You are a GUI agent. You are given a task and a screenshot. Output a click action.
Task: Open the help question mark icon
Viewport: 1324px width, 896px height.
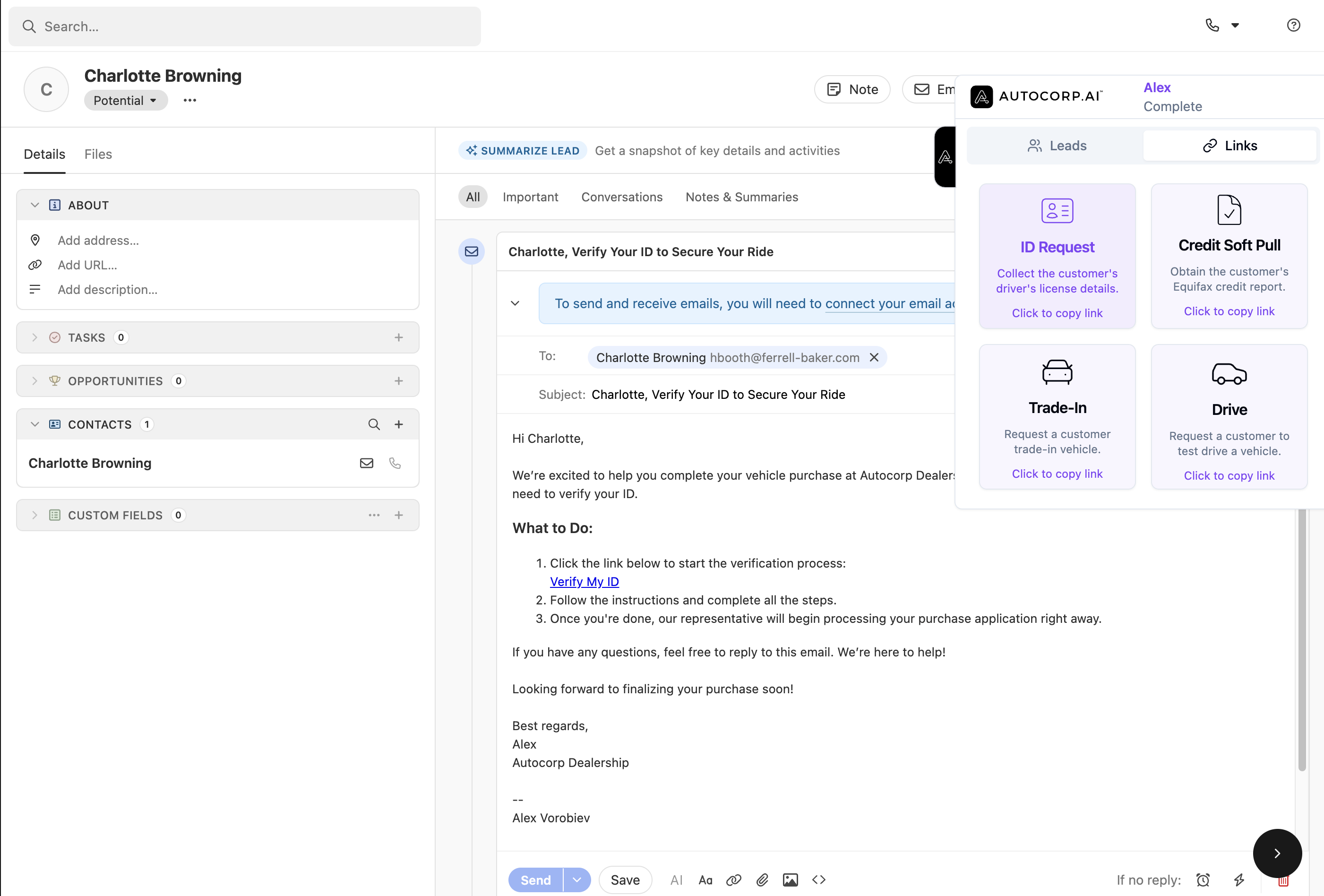(1293, 25)
